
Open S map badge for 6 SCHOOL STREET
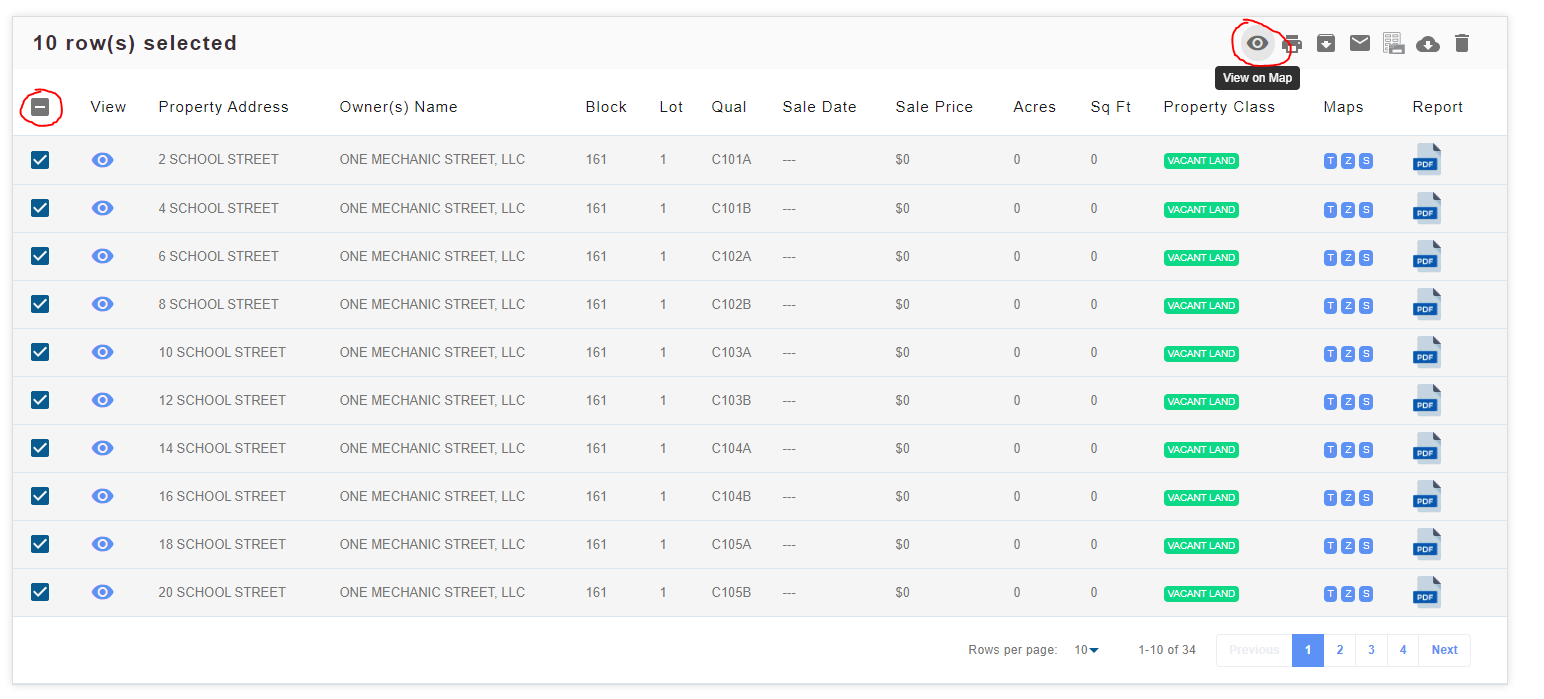click(1366, 257)
